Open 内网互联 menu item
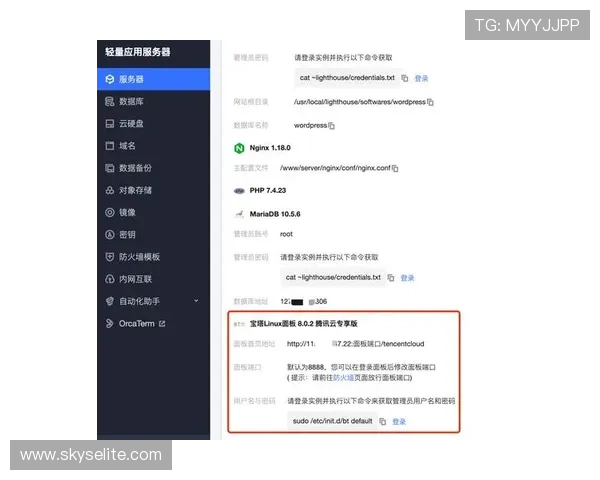The image size is (600, 480). coord(153,279)
